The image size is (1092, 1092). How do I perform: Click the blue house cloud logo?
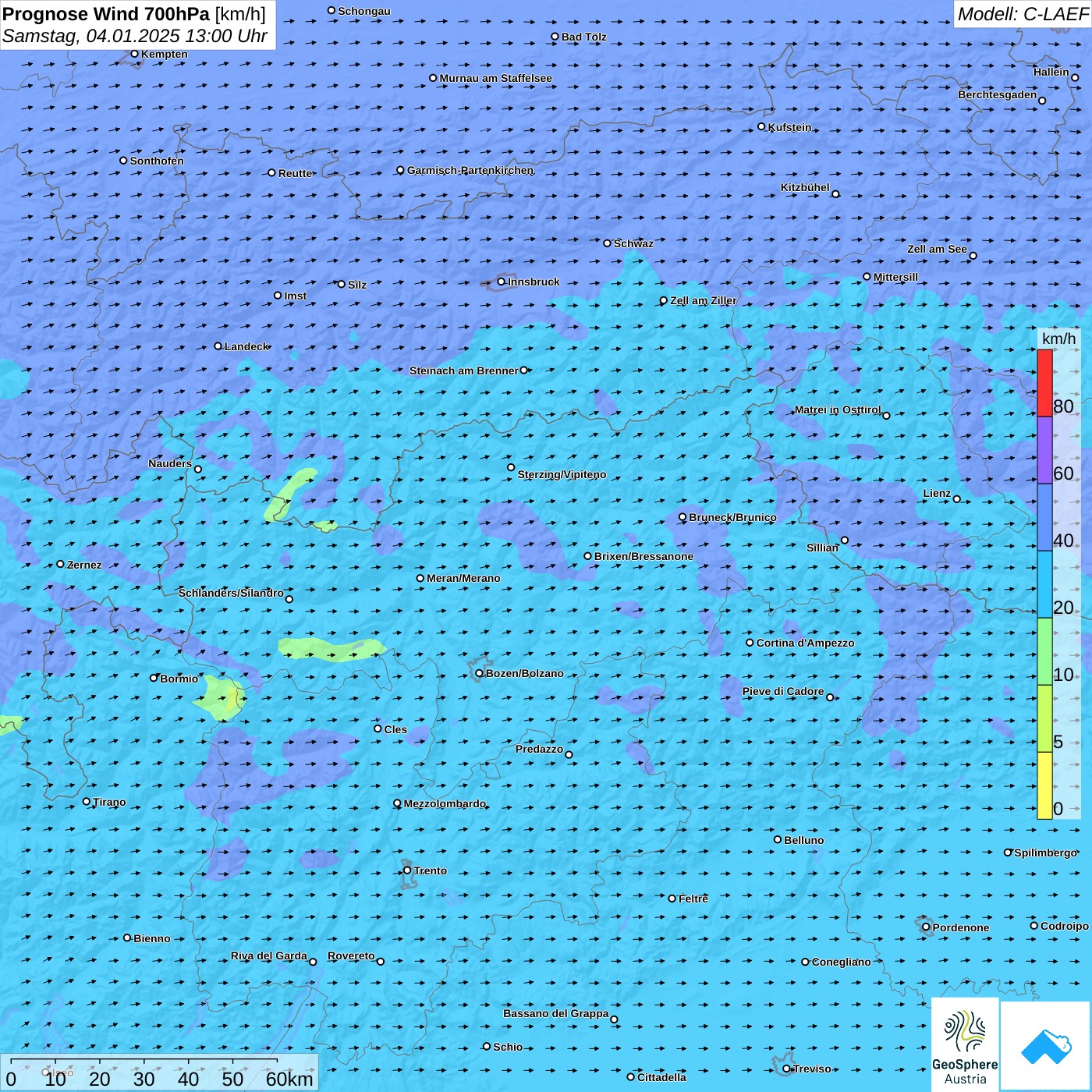1046,1047
